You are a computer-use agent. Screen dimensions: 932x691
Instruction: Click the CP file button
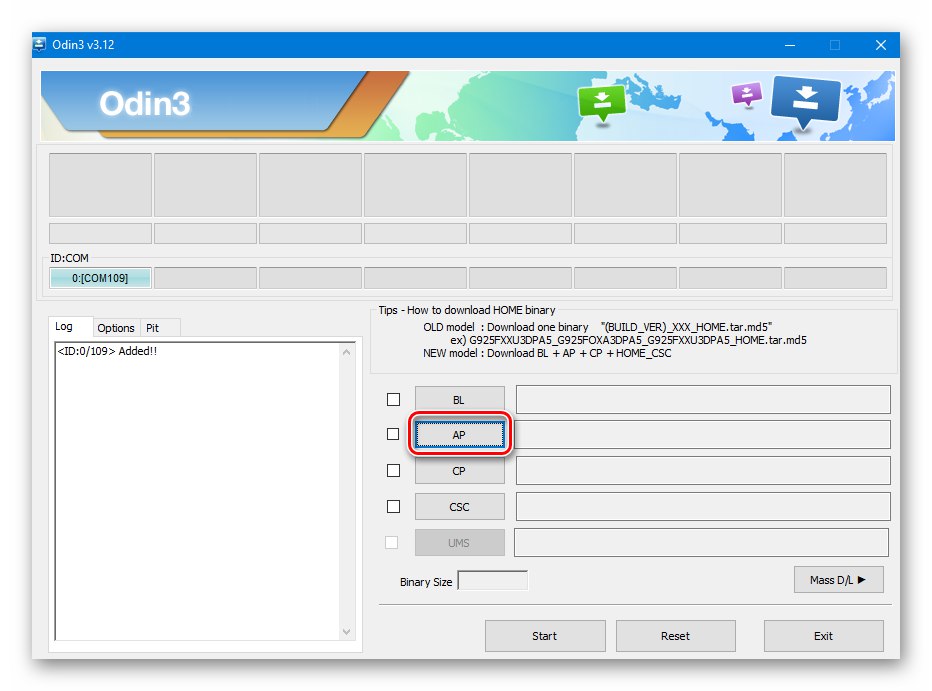coord(459,471)
